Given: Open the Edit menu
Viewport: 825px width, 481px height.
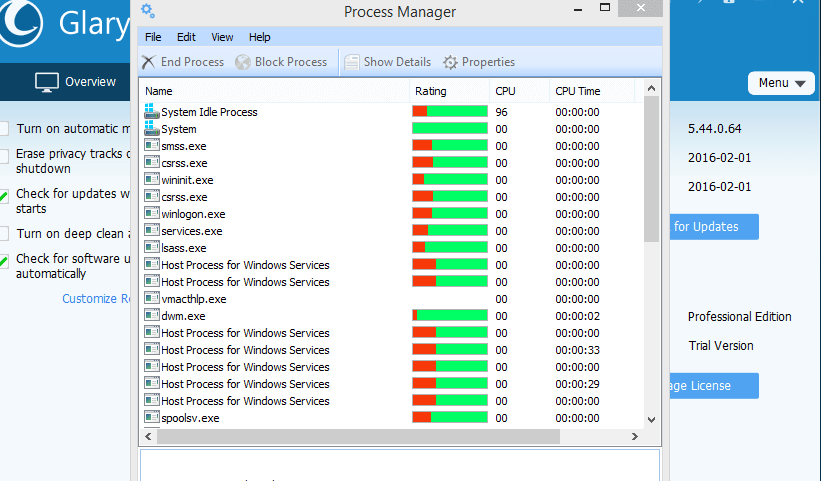Looking at the screenshot, I should pyautogui.click(x=186, y=37).
